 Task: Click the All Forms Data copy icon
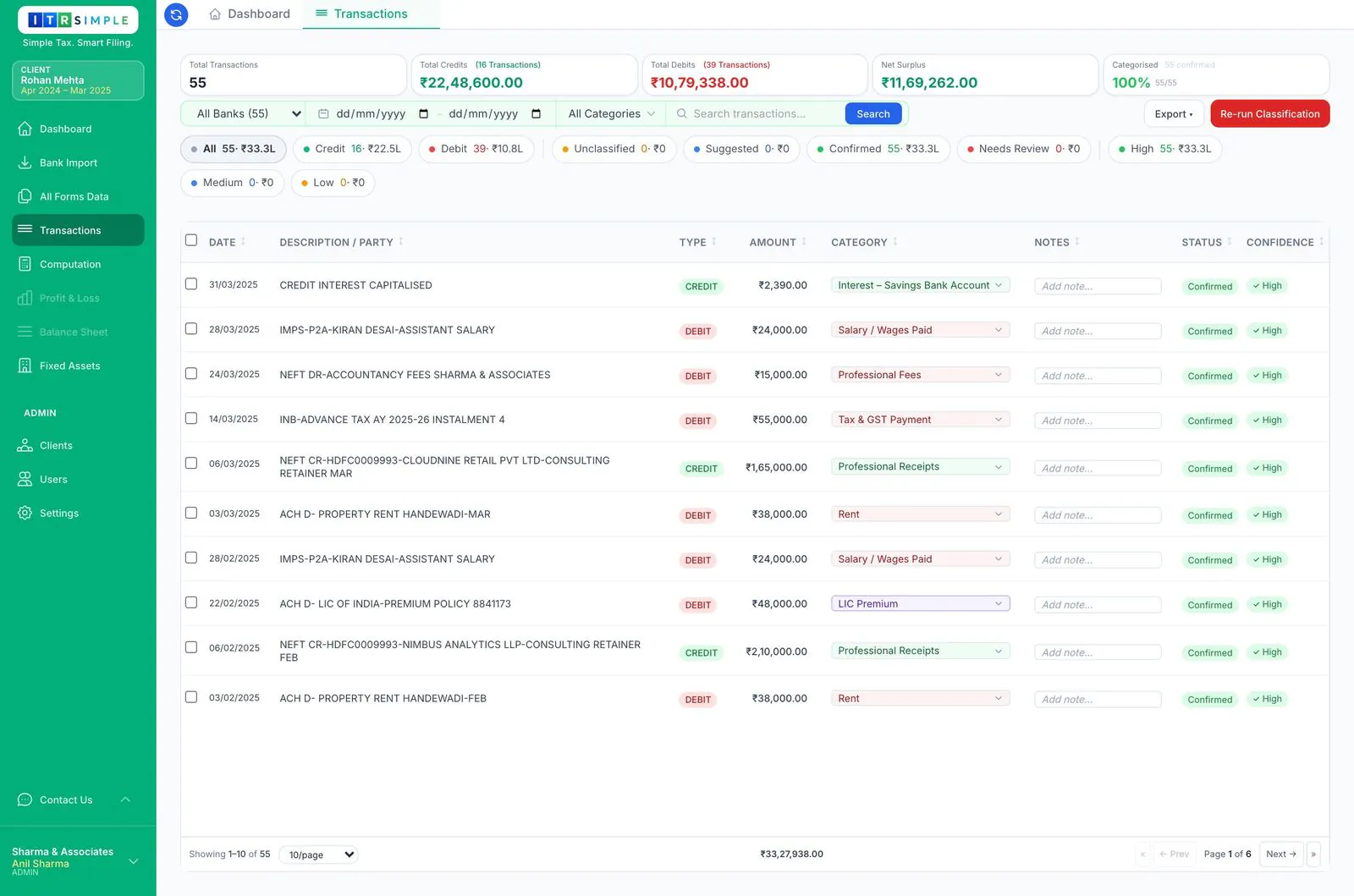(25, 196)
